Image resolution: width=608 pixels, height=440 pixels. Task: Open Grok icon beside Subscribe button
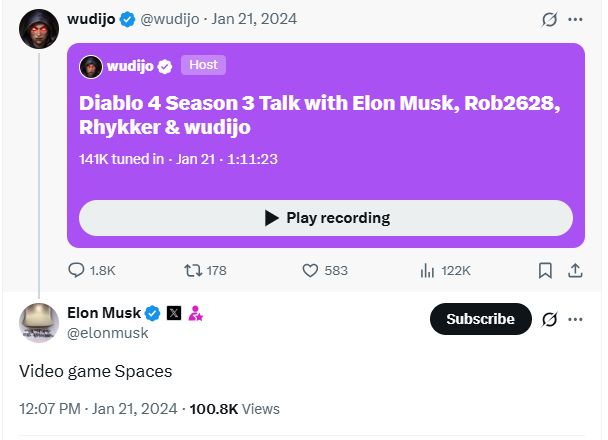tap(548, 319)
